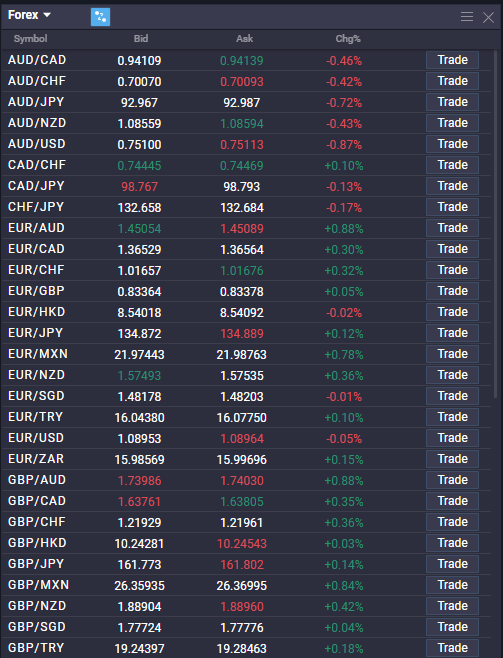503x658 pixels.
Task: Sort by the Symbol column header
Action: pos(30,39)
